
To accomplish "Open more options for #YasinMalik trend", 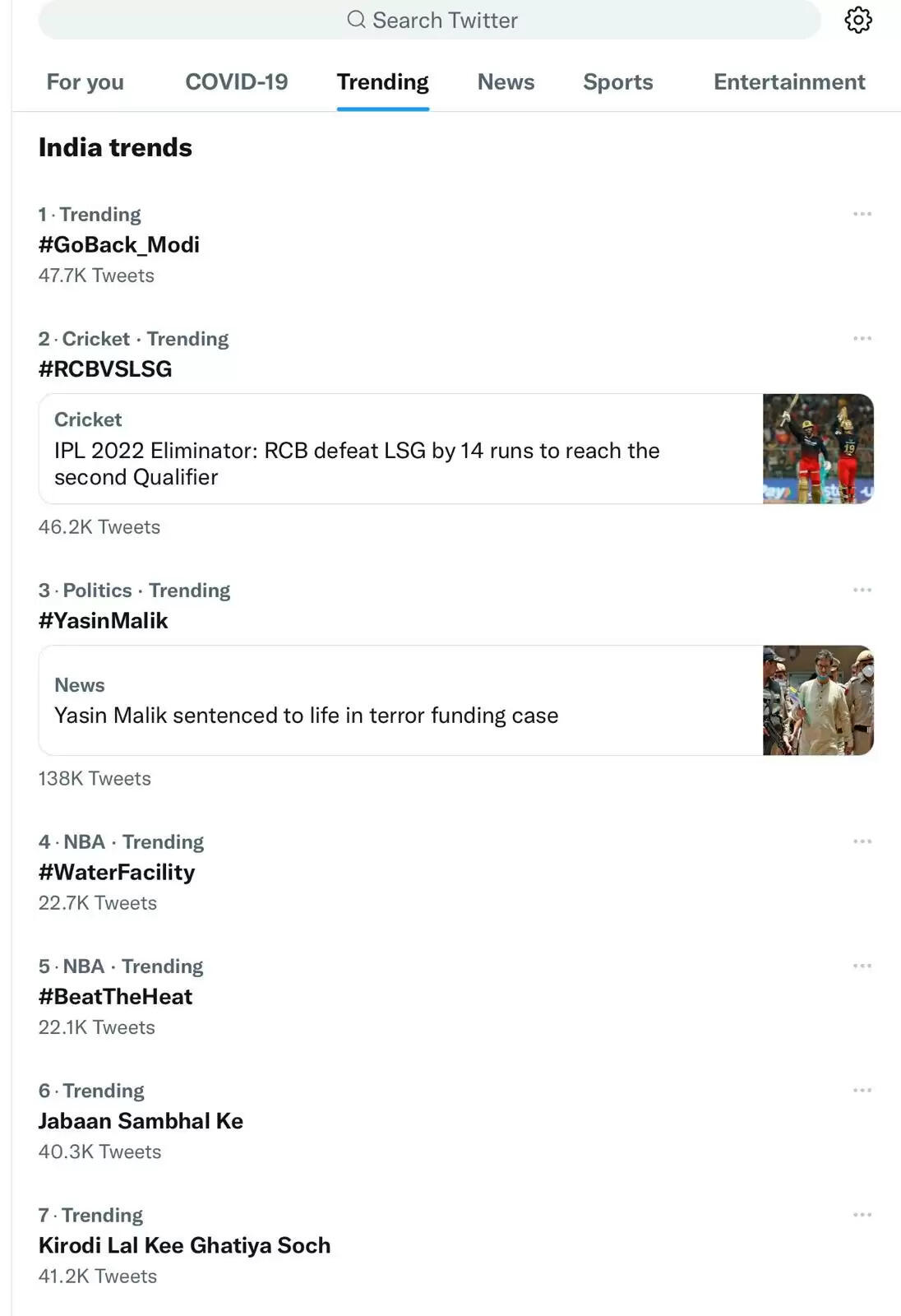I will click(862, 589).
